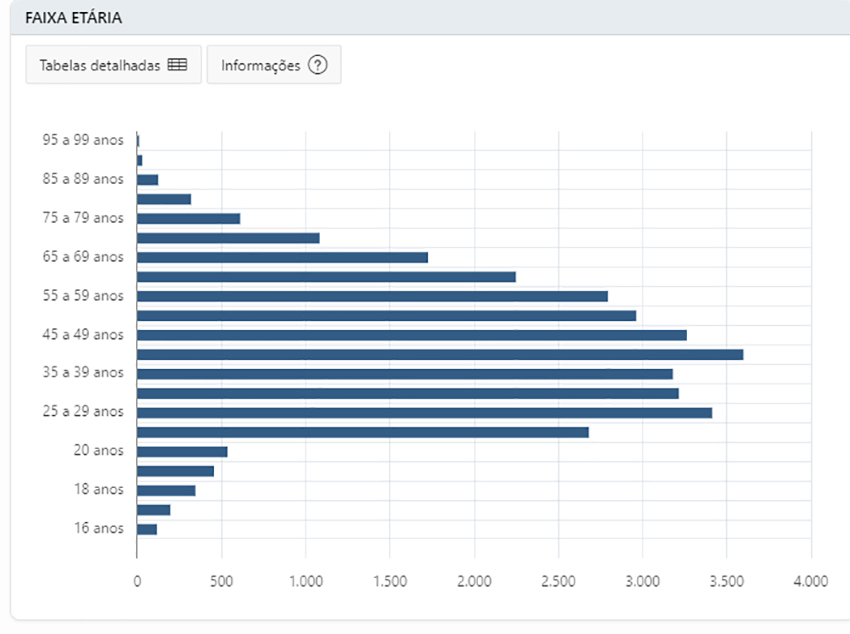Click the question mark icon beside Informações
850x634 pixels.
coord(318,65)
